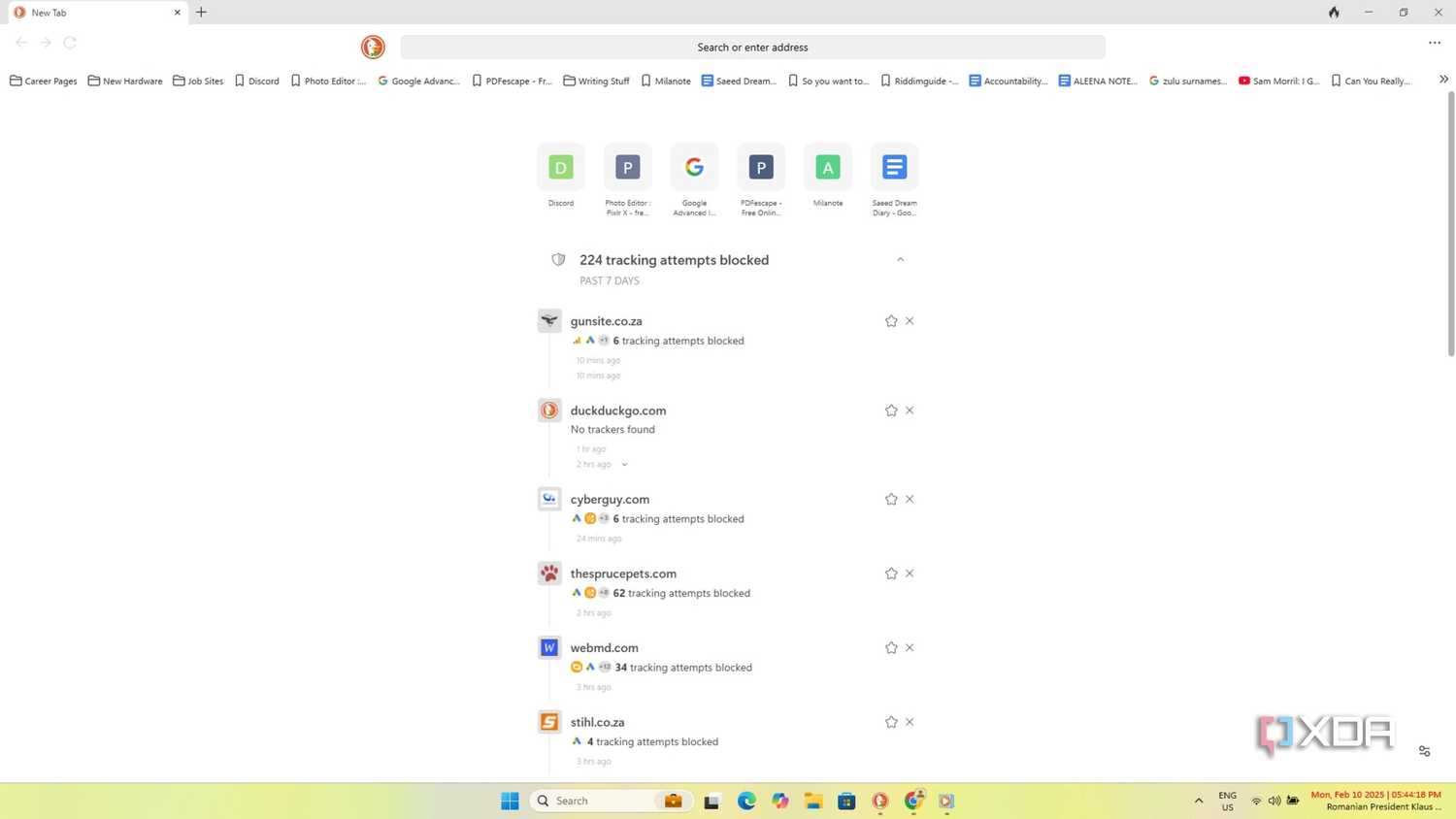Open the Career Pages bookmark folder

[44, 81]
